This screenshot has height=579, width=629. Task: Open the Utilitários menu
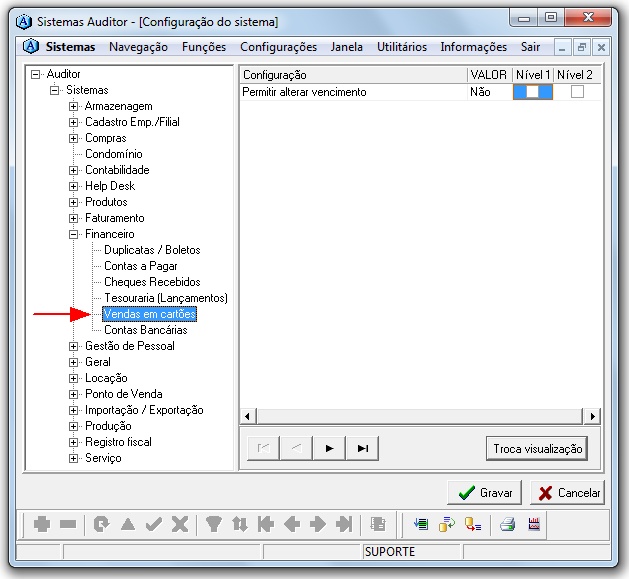(x=402, y=47)
